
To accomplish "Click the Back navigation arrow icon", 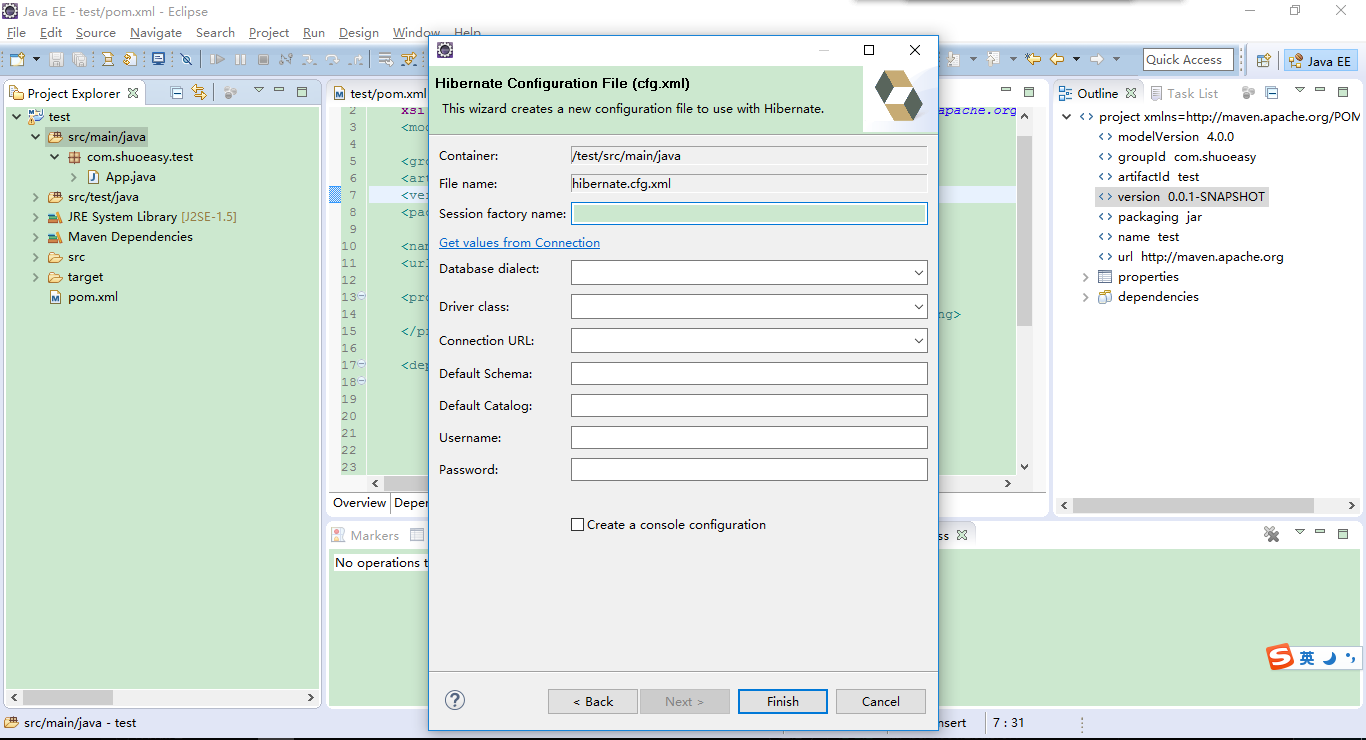I will pos(1056,59).
